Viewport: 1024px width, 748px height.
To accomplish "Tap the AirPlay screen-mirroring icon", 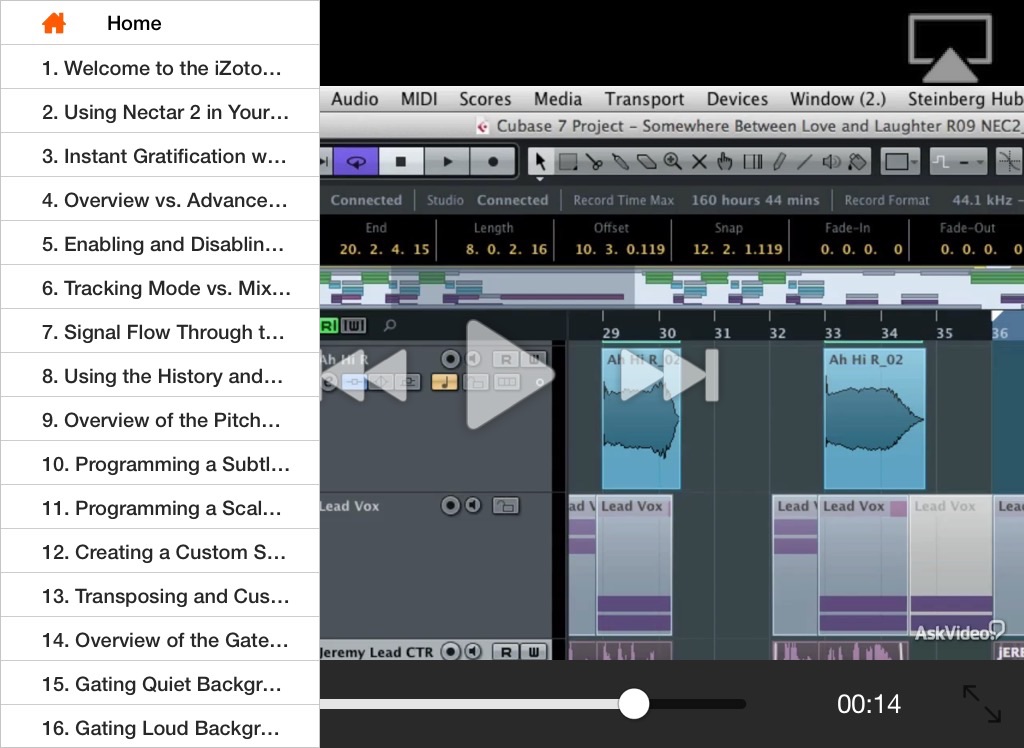I will 950,48.
